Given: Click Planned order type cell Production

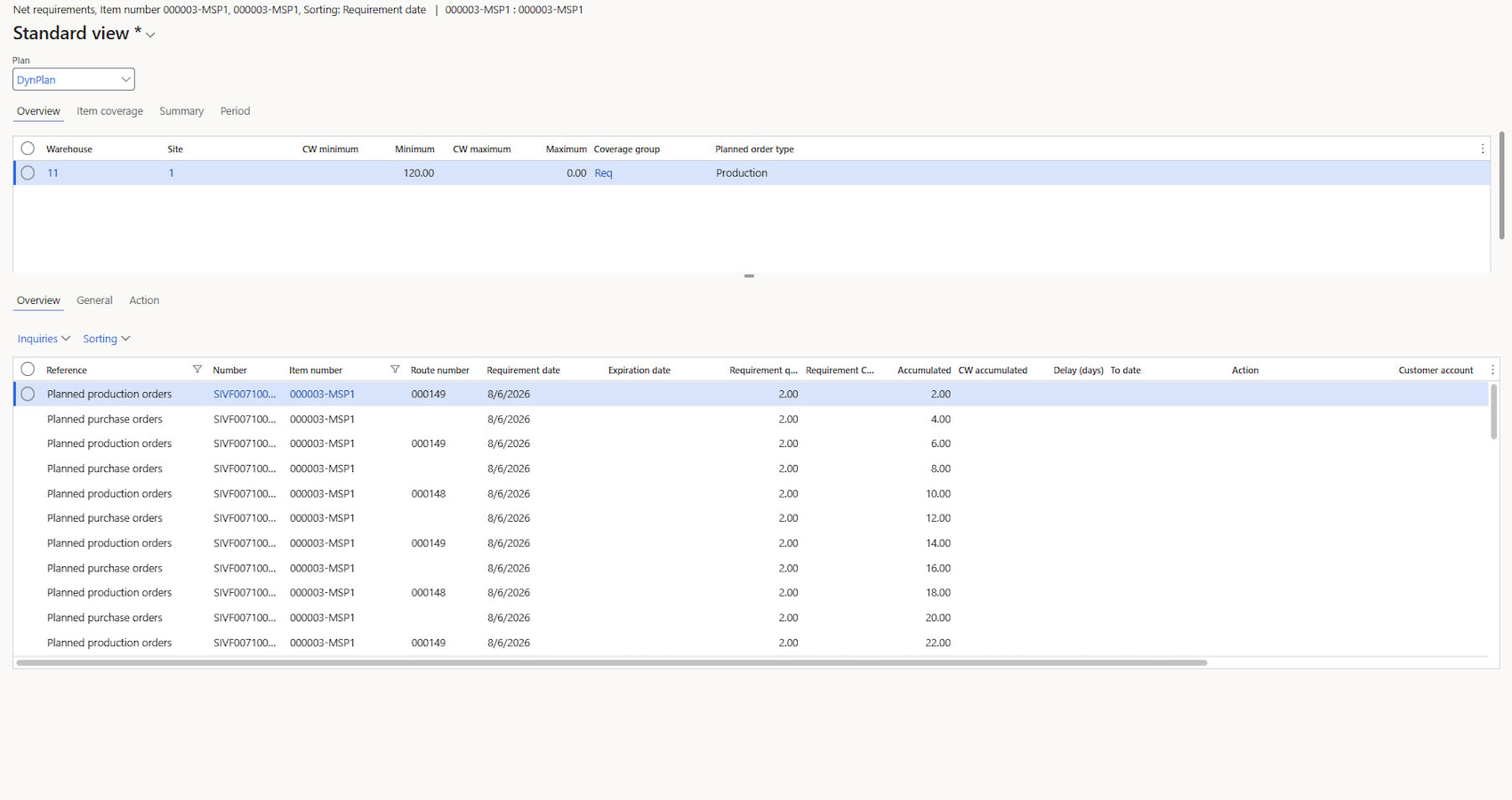Looking at the screenshot, I should tap(742, 173).
